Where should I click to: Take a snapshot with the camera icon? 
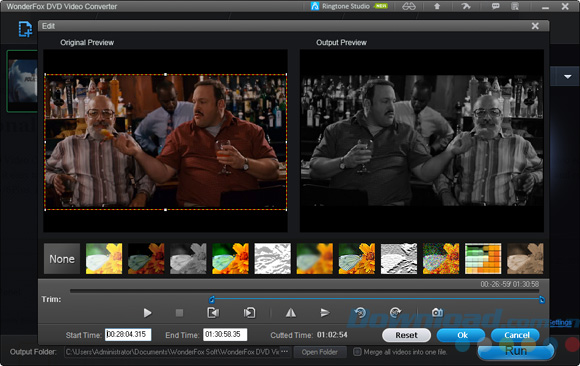[x=437, y=313]
